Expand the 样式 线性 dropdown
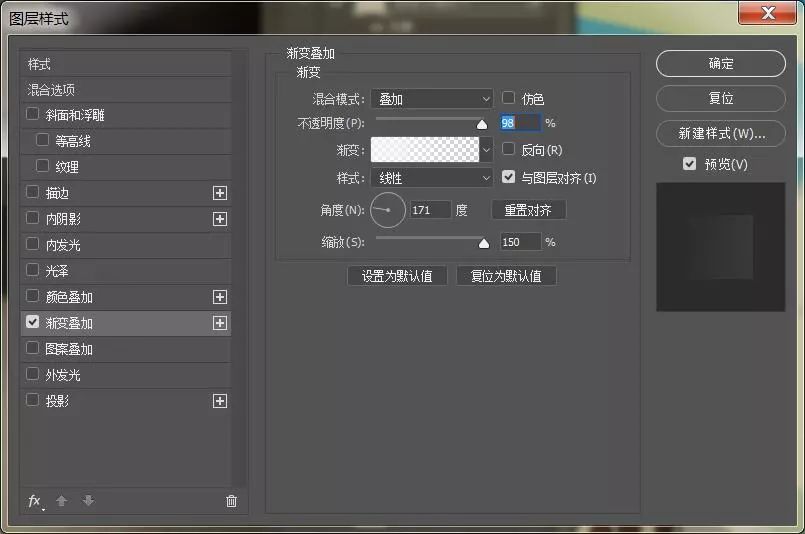Screen dimensions: 805x534 click(432, 178)
